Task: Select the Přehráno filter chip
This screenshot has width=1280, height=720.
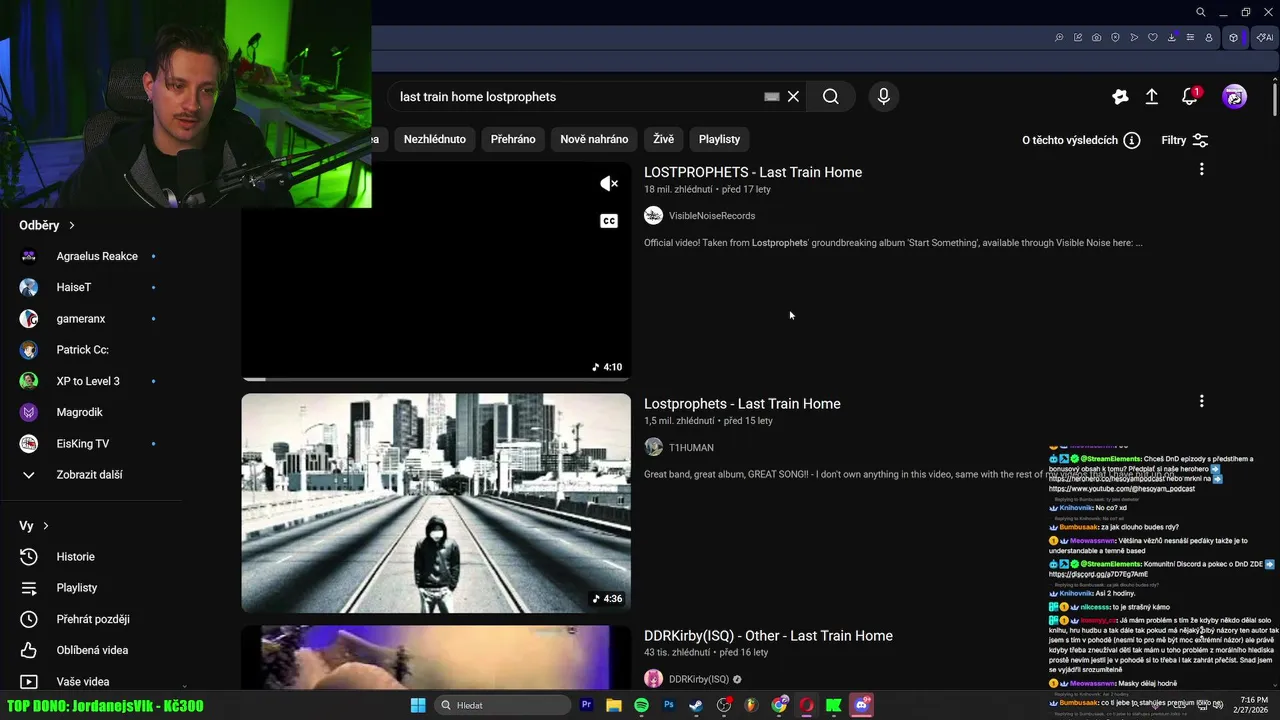Action: coord(513,139)
